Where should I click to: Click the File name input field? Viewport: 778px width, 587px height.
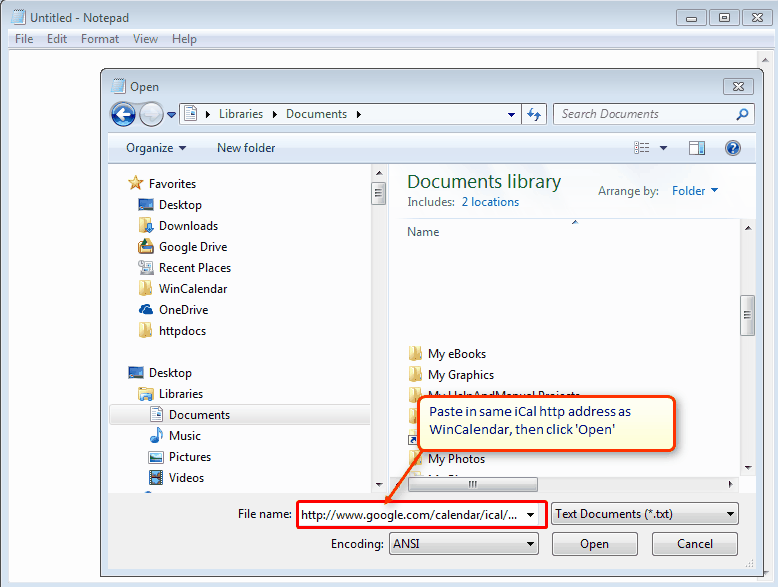click(x=410, y=515)
